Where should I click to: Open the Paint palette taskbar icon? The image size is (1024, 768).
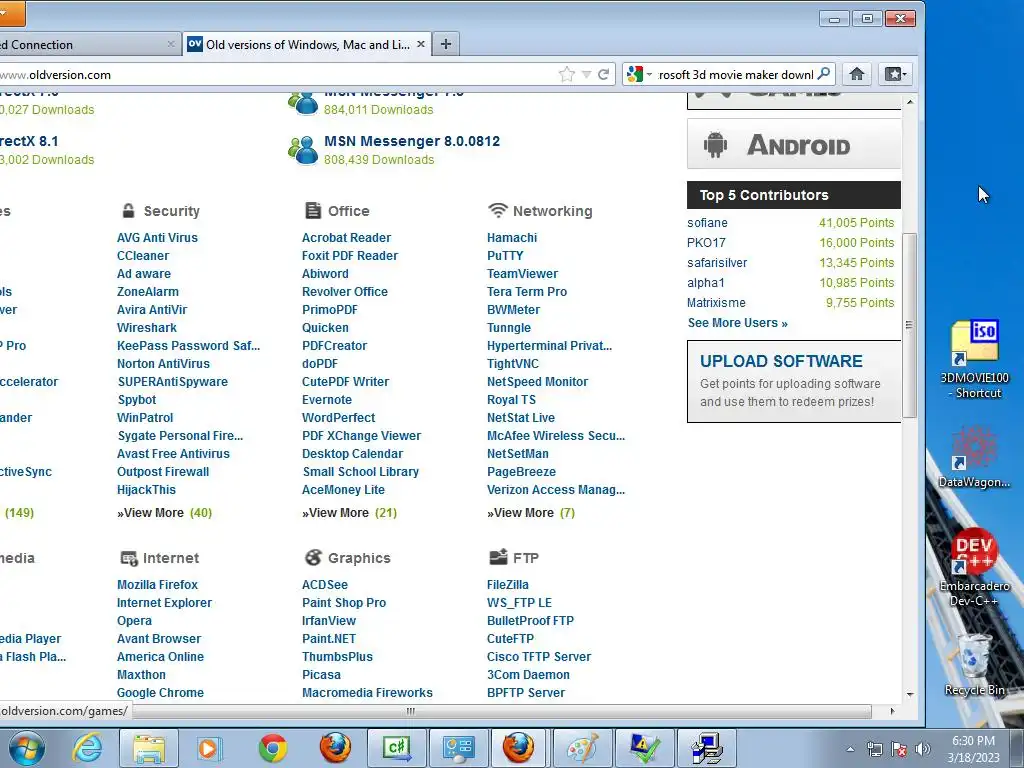[581, 748]
